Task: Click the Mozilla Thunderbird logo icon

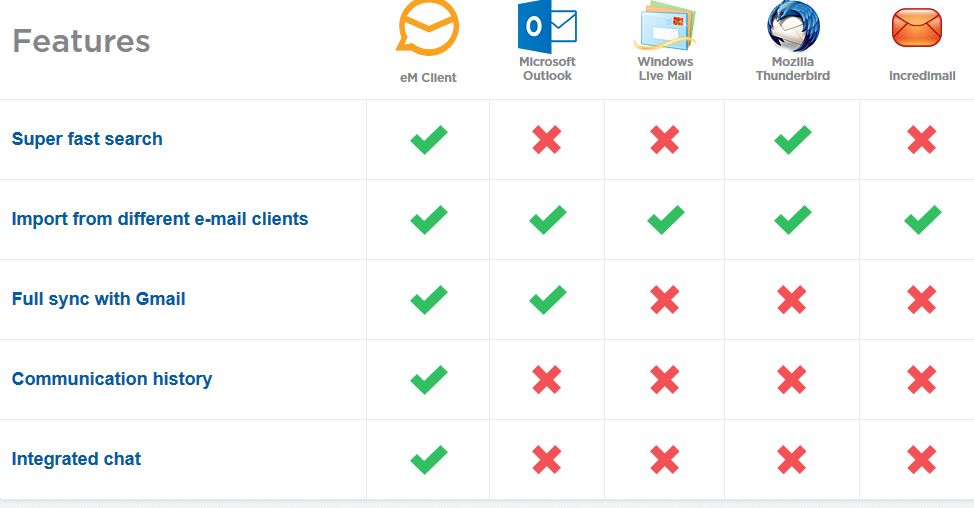Action: [x=793, y=26]
